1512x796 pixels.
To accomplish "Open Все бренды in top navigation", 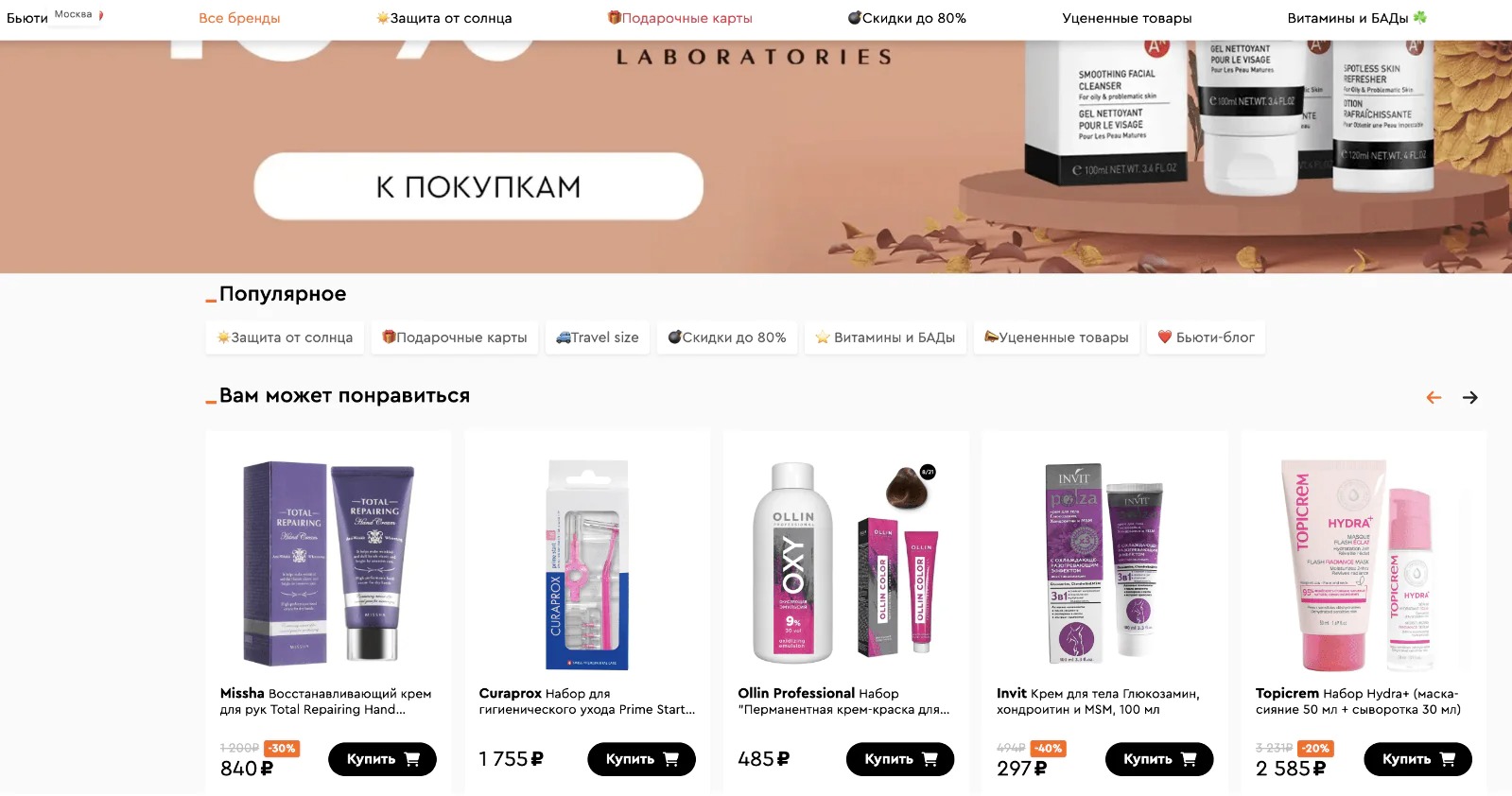I will point(239,18).
